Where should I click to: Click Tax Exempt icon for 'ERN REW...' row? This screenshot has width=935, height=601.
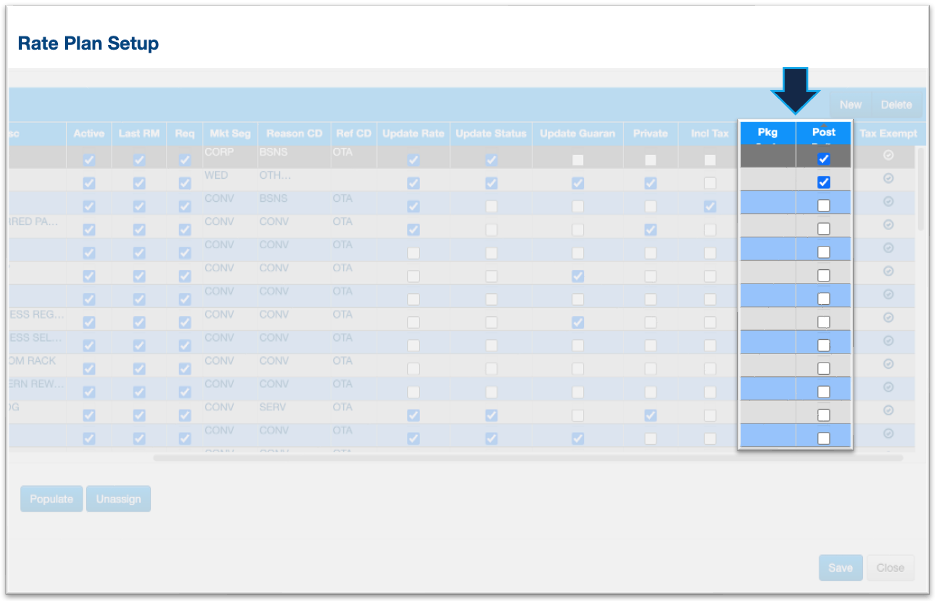coord(888,387)
